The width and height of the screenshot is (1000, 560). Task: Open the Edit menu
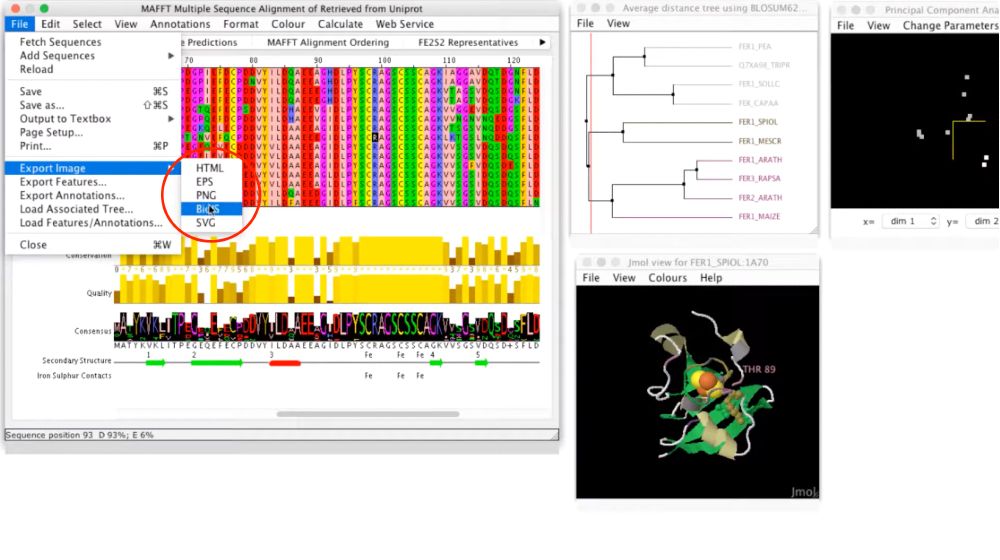coord(50,24)
